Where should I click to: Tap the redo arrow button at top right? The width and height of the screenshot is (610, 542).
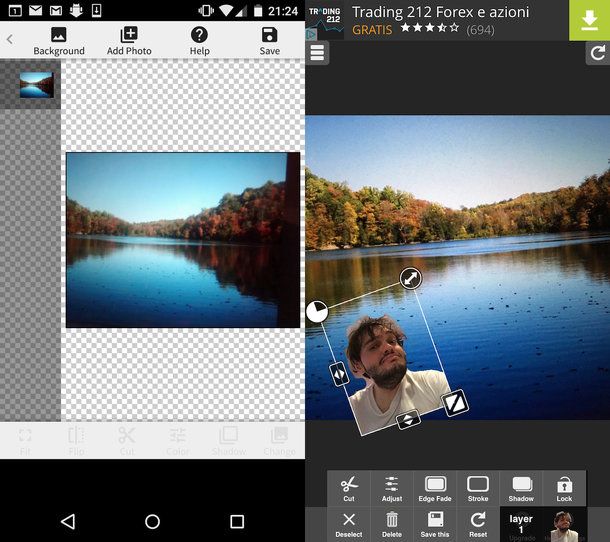598,53
